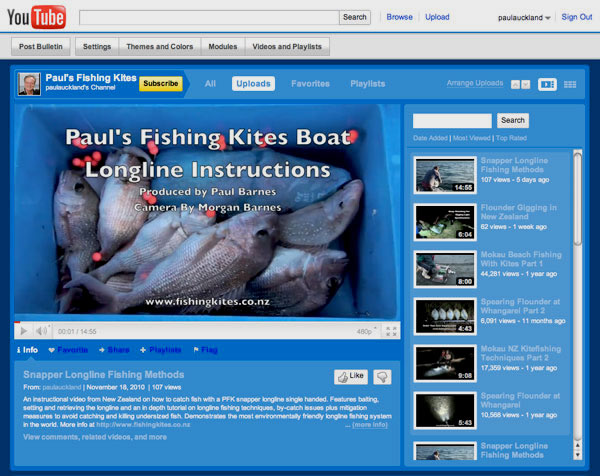Open the 5:43 Spearing Flounder at Whangarei thumbnail
Viewport: 600px width, 476px height.
click(x=445, y=410)
